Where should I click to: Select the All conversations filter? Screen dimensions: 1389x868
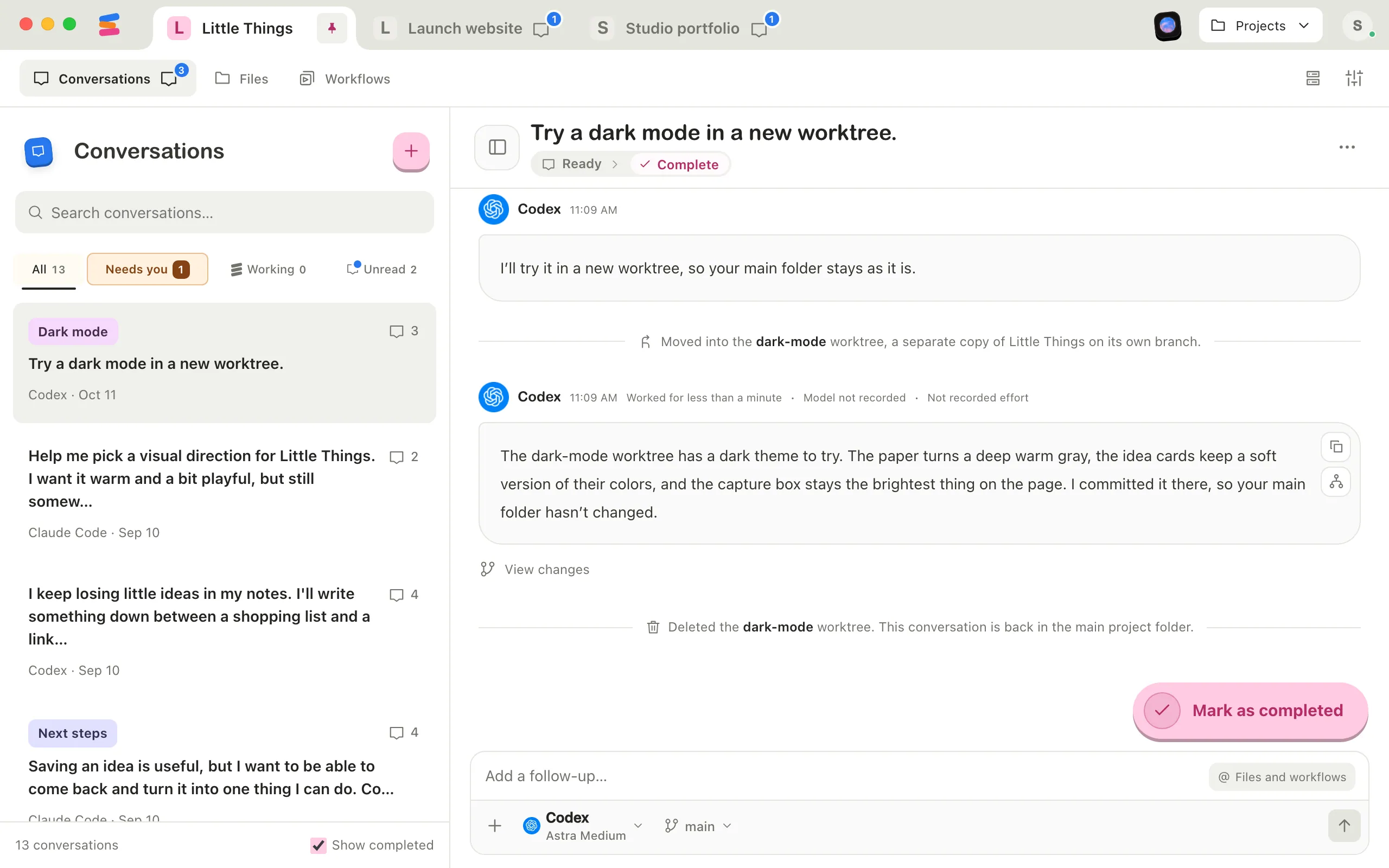(49, 269)
